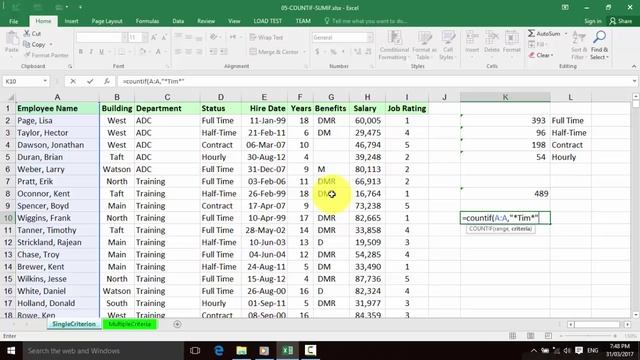Click the Share button

[x=620, y=21]
